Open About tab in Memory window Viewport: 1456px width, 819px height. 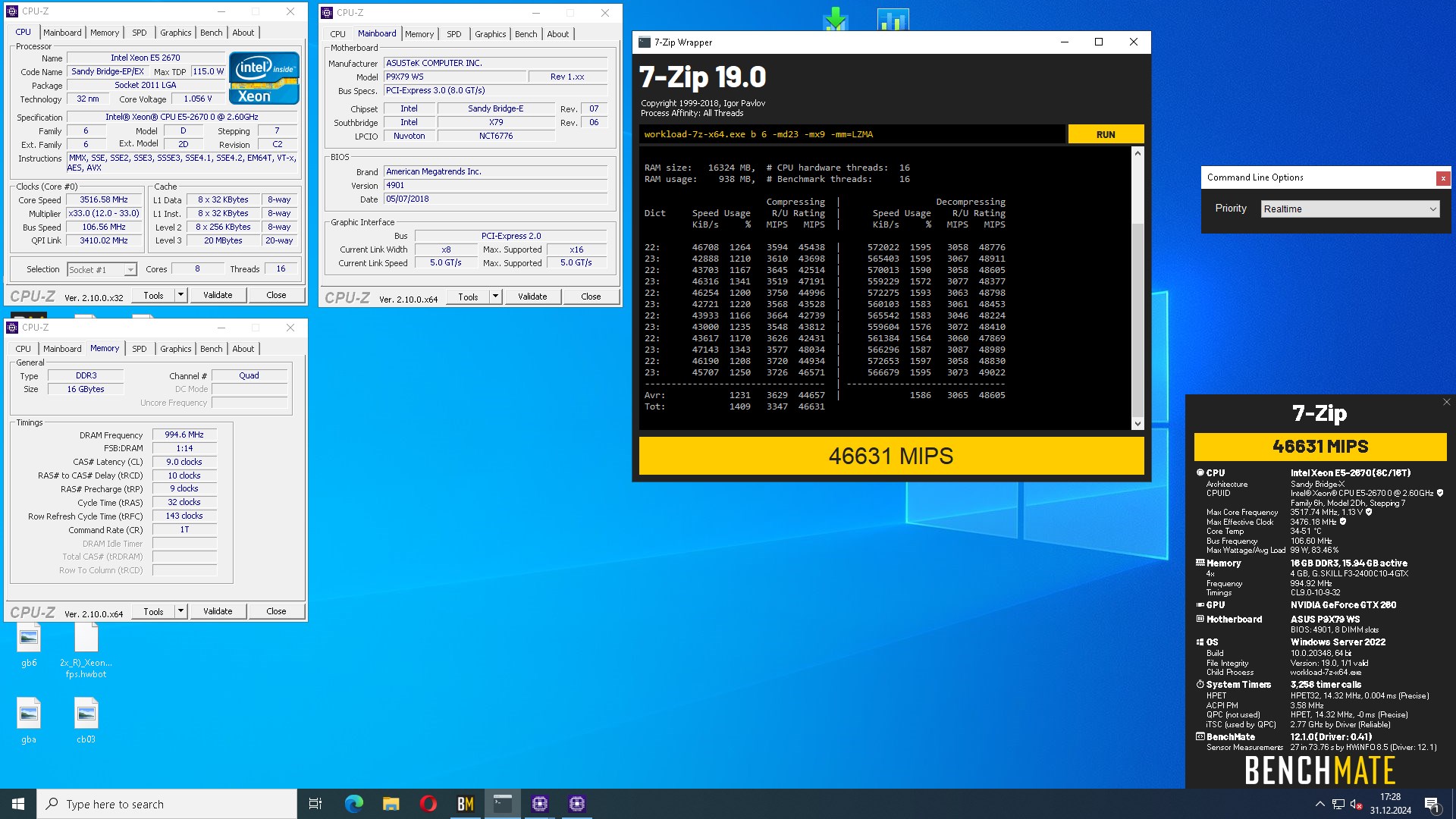pyautogui.click(x=243, y=349)
